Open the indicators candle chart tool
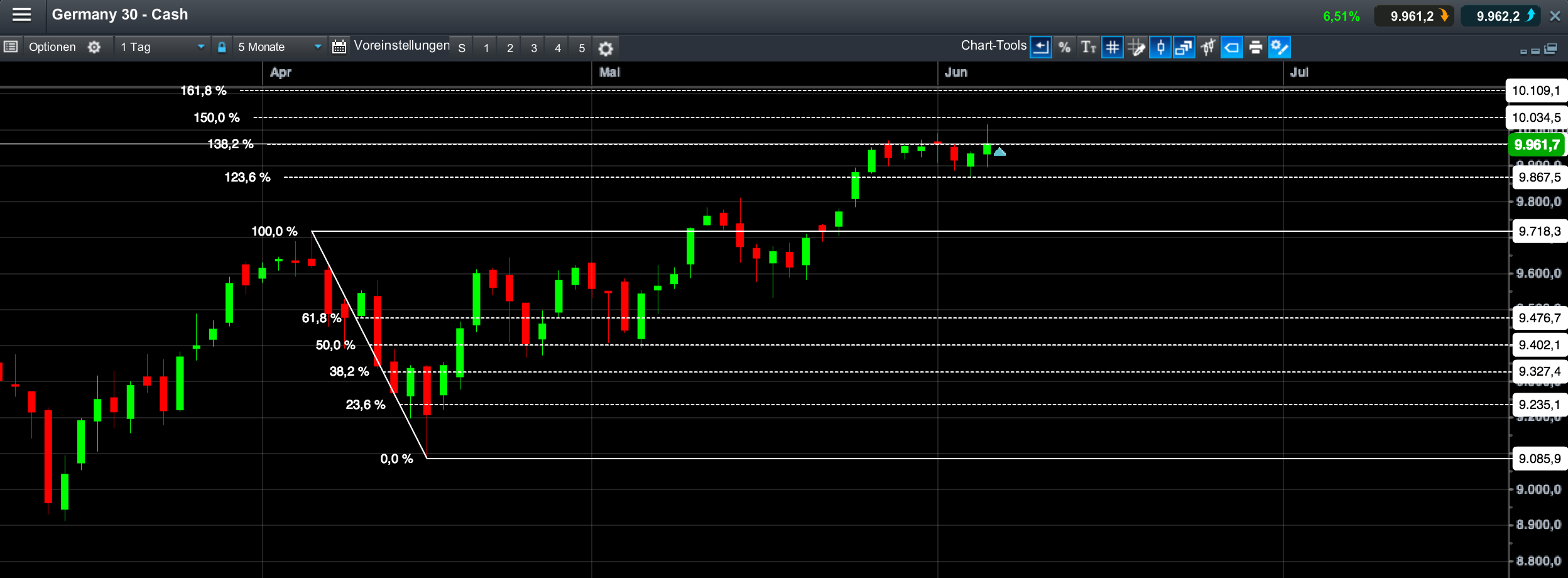Viewport: 1568px width, 578px height. (1207, 47)
